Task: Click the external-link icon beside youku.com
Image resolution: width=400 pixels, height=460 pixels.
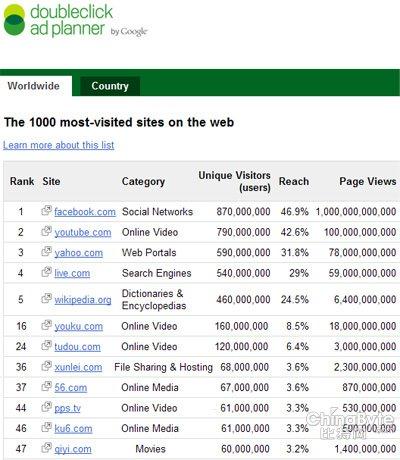Action: (46, 325)
